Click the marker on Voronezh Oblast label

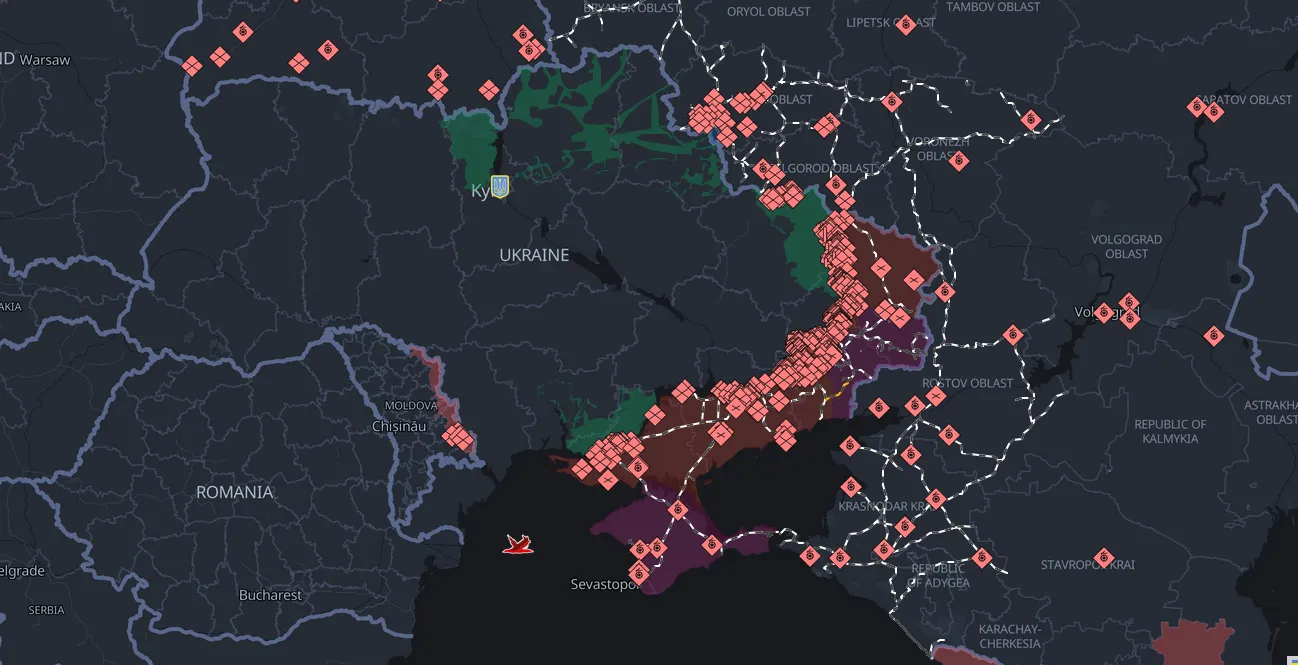(x=958, y=160)
